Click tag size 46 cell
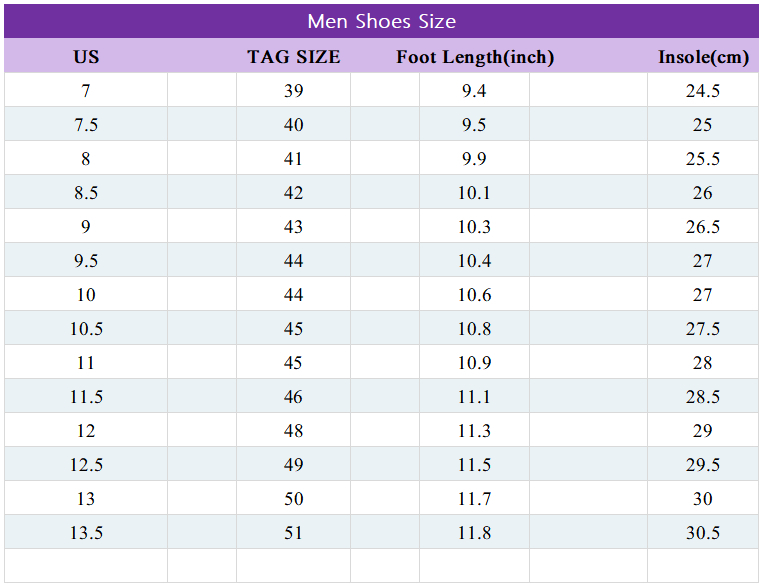The image size is (762, 588). (x=293, y=397)
